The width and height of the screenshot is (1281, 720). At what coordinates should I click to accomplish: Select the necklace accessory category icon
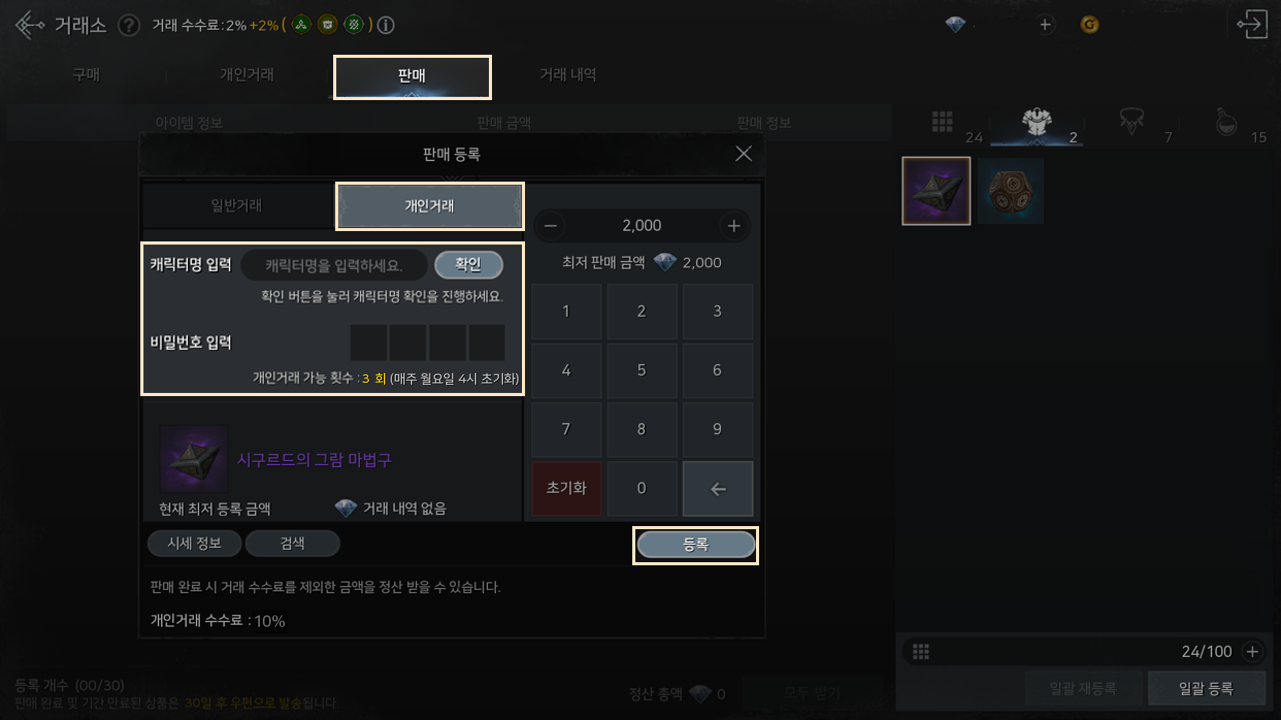coord(1131,122)
